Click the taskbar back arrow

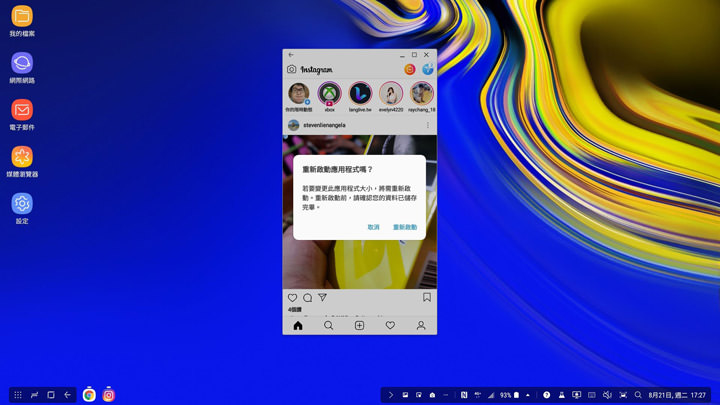(68, 395)
